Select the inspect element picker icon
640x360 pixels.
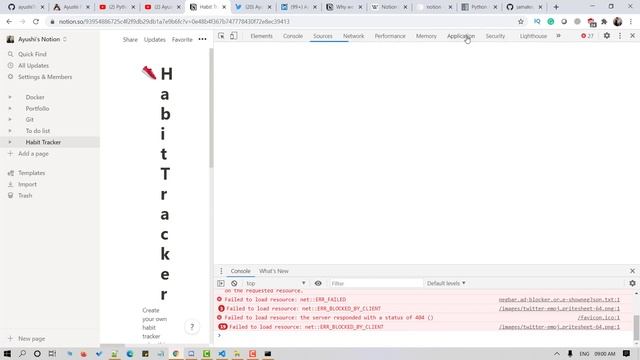[x=221, y=36]
